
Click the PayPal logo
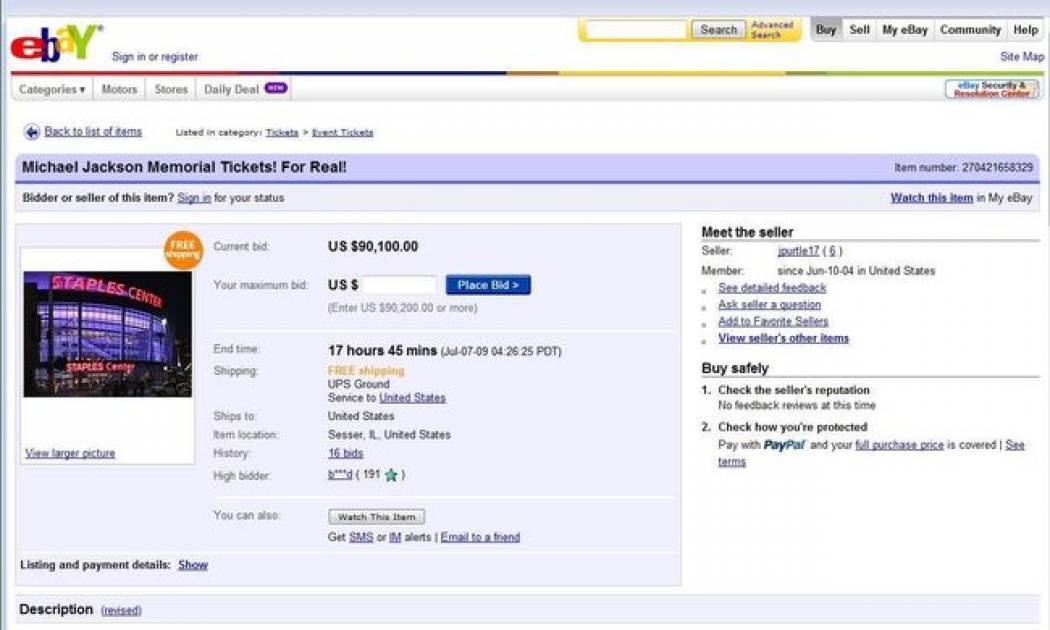point(785,445)
